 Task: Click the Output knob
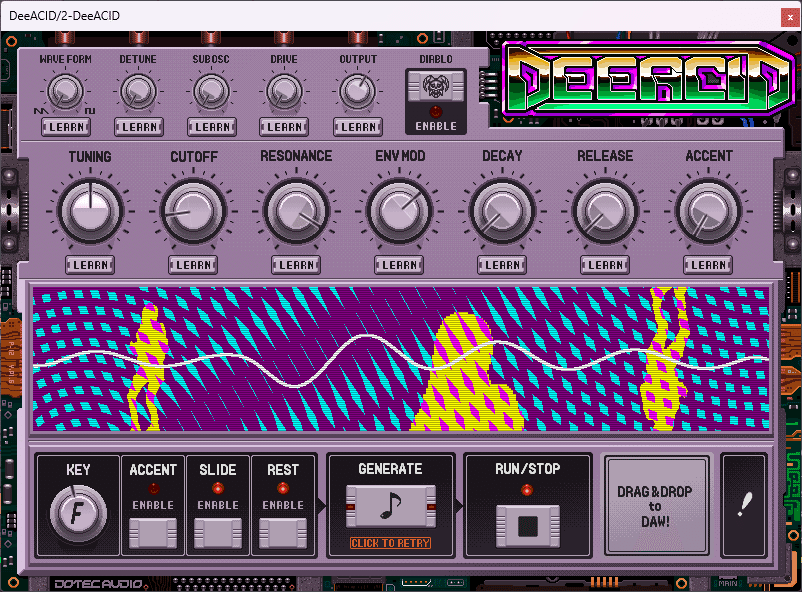tap(358, 91)
